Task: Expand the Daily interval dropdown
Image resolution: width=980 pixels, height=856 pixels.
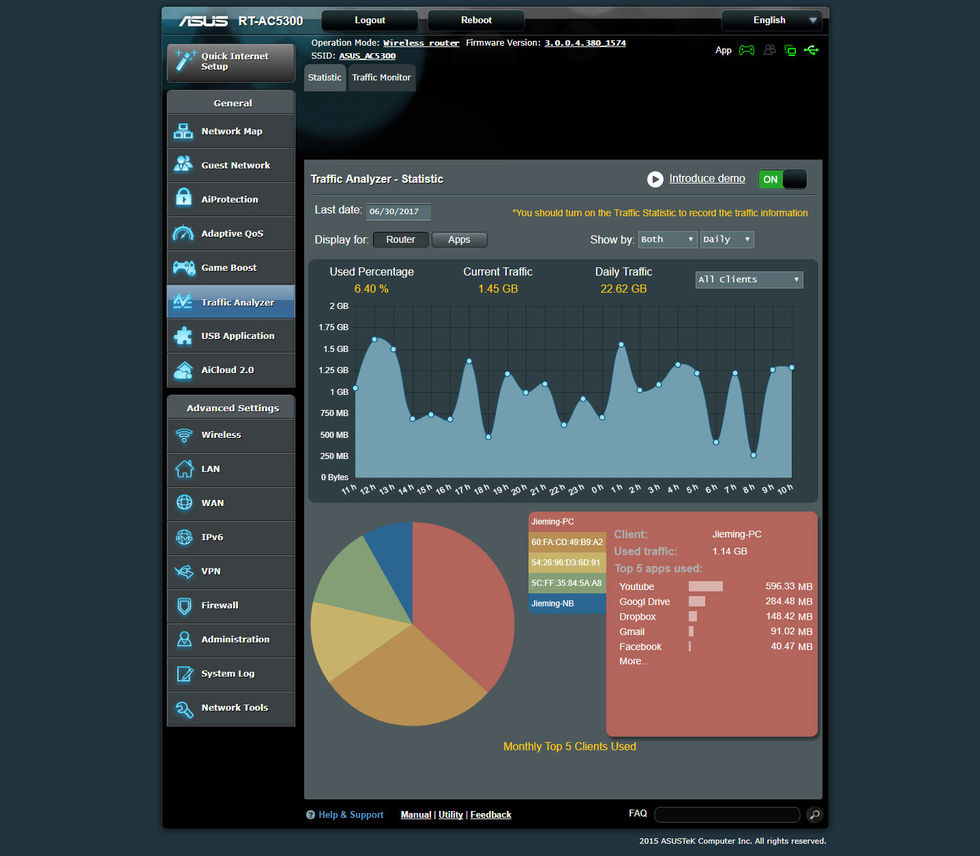Action: point(726,240)
